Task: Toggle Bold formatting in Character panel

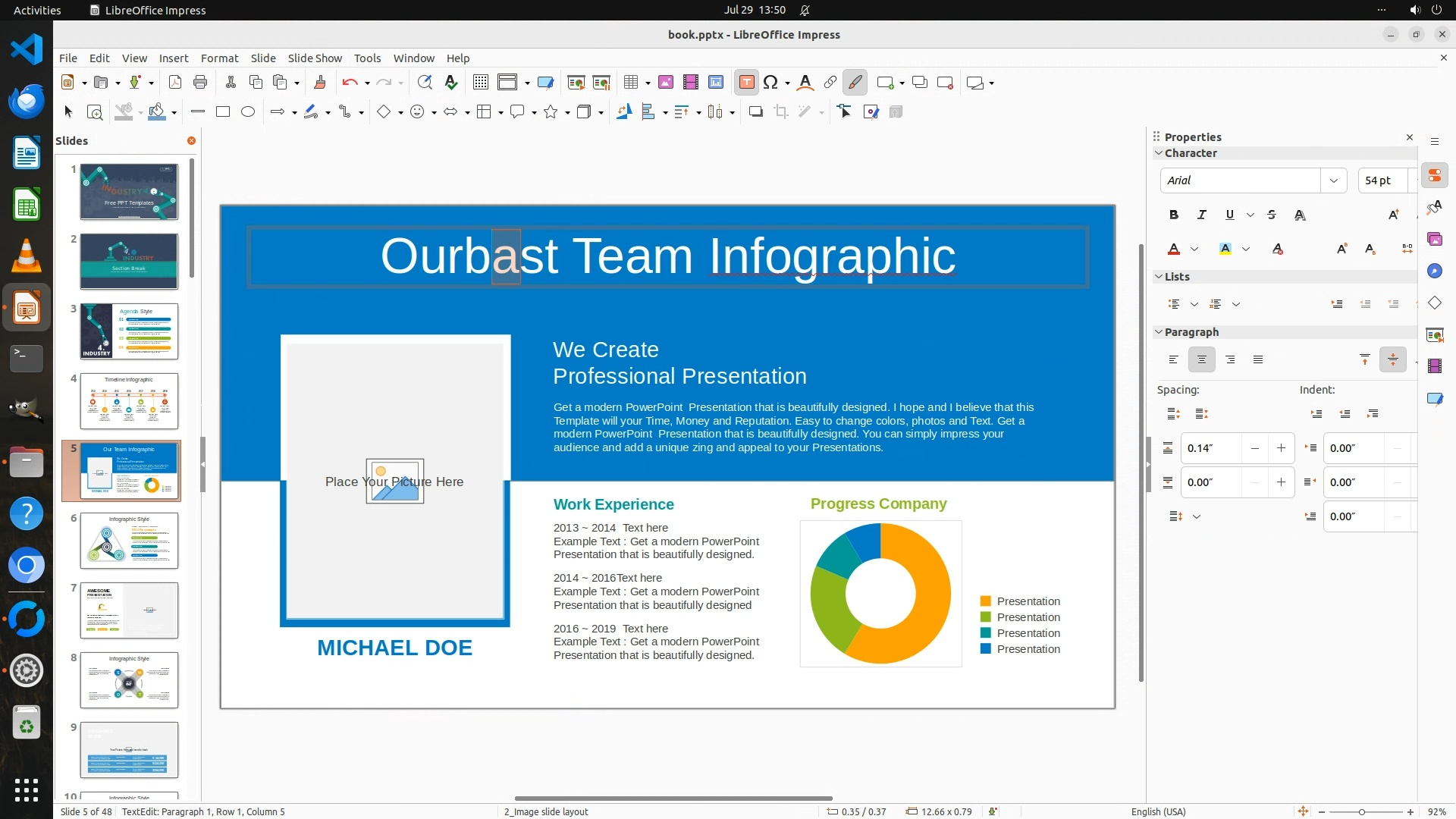Action: point(1174,215)
